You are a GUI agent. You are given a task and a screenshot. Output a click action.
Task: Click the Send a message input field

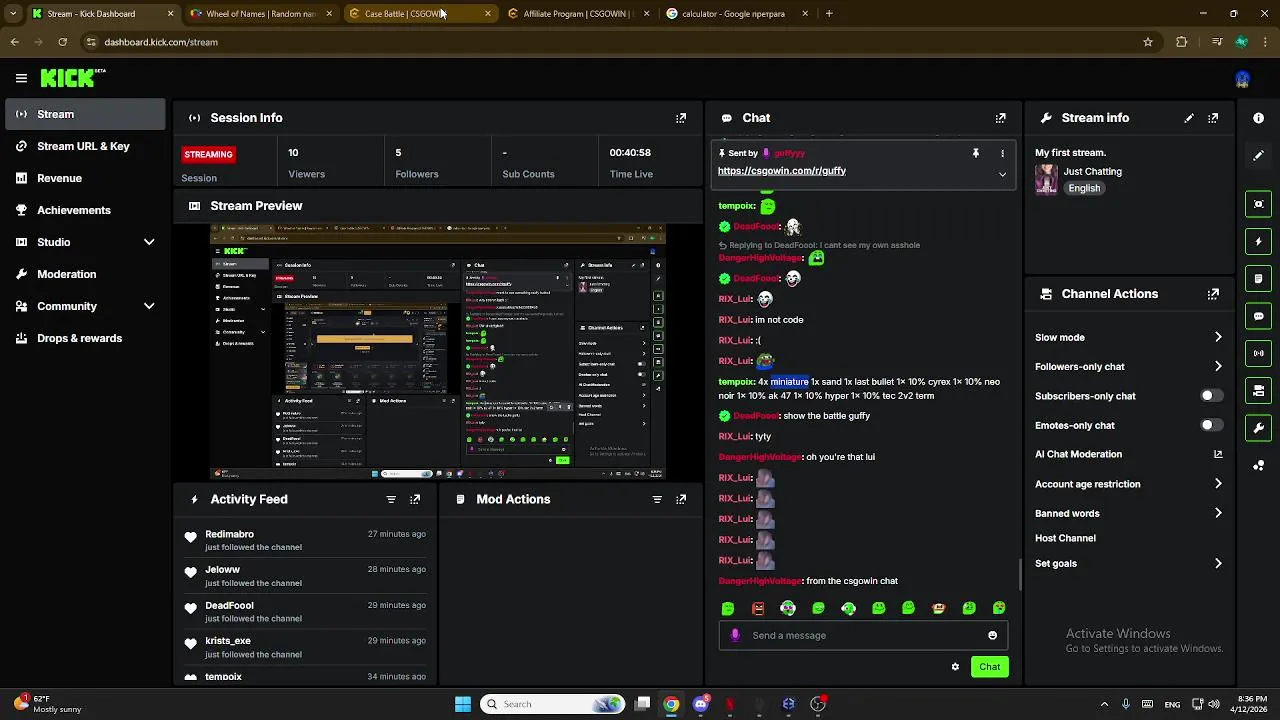click(x=865, y=635)
